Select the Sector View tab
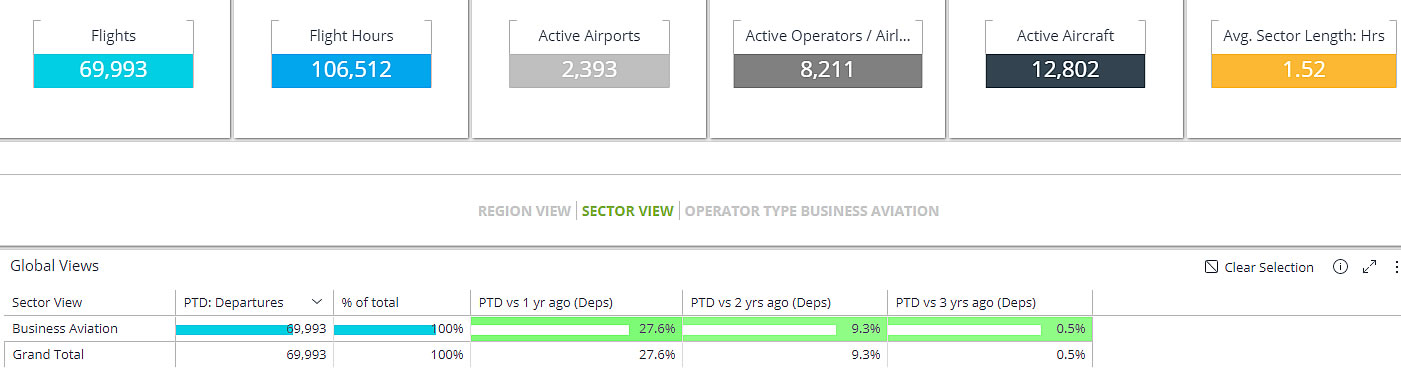The image size is (1401, 389). [628, 211]
